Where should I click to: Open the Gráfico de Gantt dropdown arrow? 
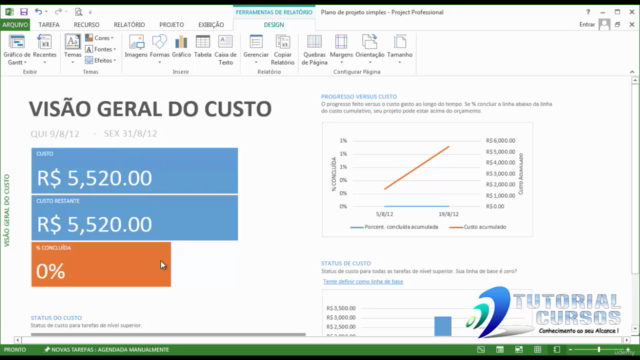click(25, 62)
